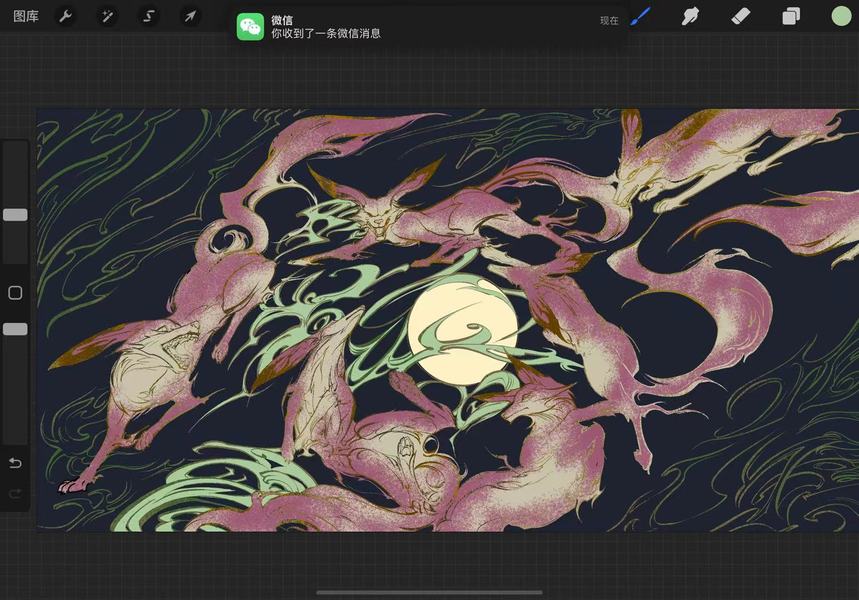
Task: Open the WeChat notification banner
Action: 428,26
